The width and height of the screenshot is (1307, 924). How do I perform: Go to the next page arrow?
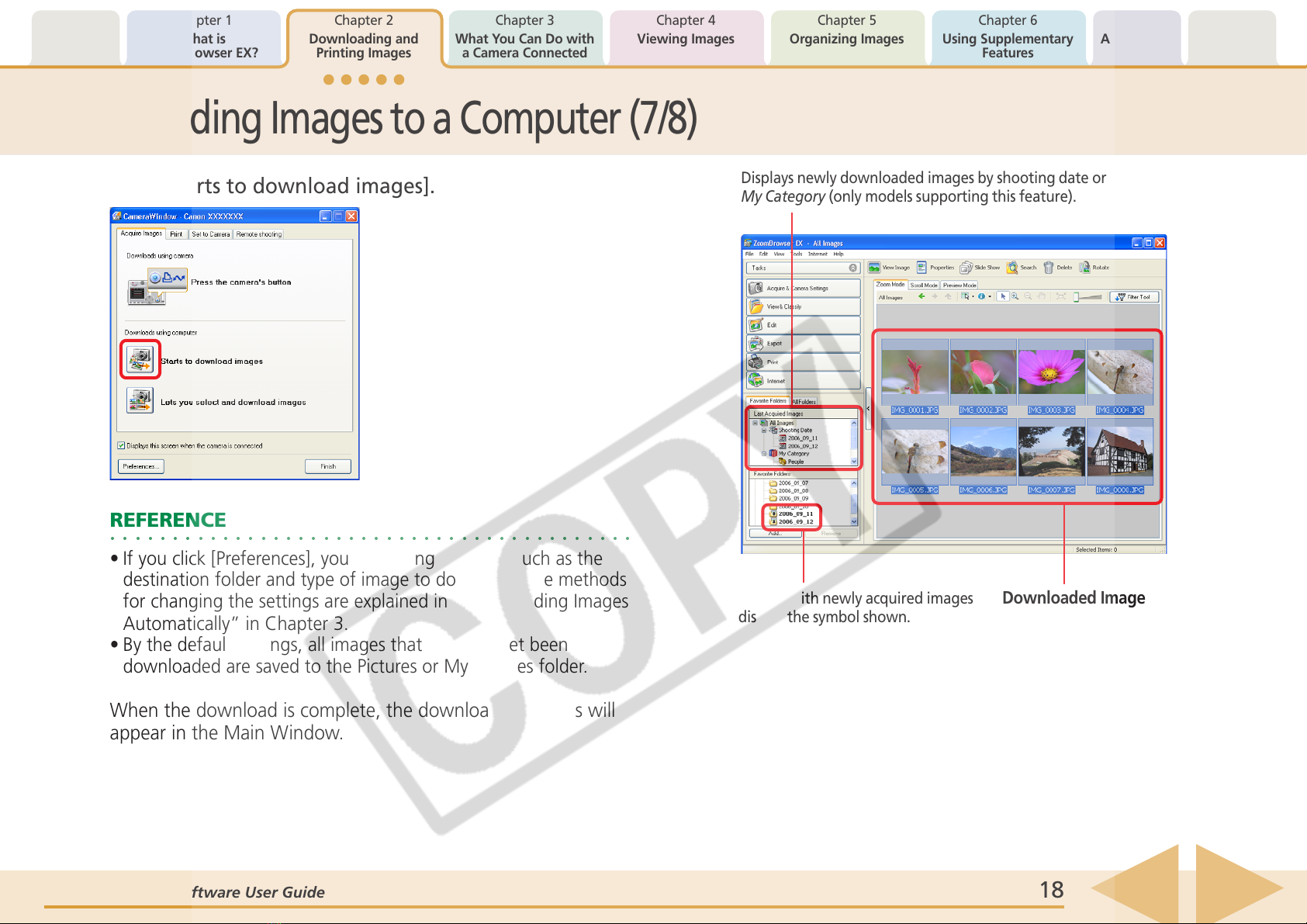pyautogui.click(x=1239, y=889)
